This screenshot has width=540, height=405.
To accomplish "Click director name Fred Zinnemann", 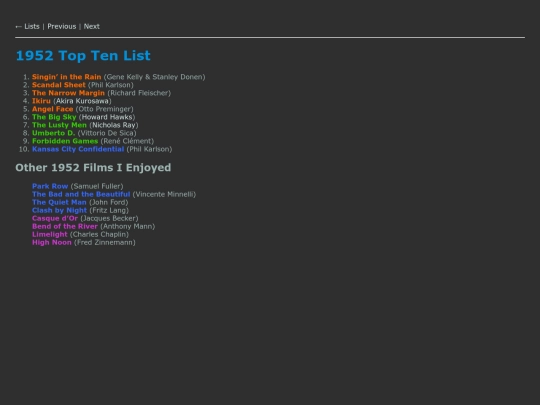I will (105, 242).
